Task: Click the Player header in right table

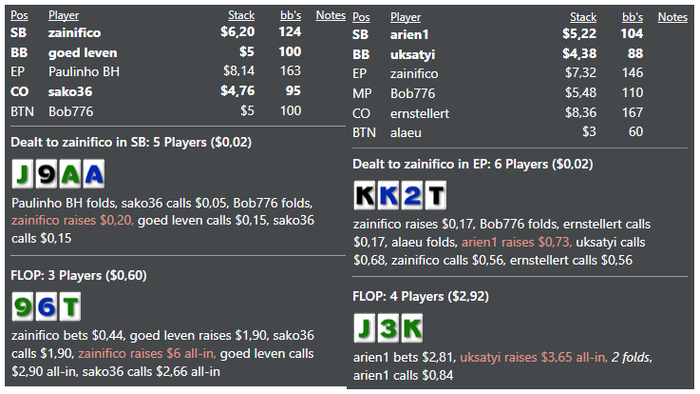Action: [405, 17]
